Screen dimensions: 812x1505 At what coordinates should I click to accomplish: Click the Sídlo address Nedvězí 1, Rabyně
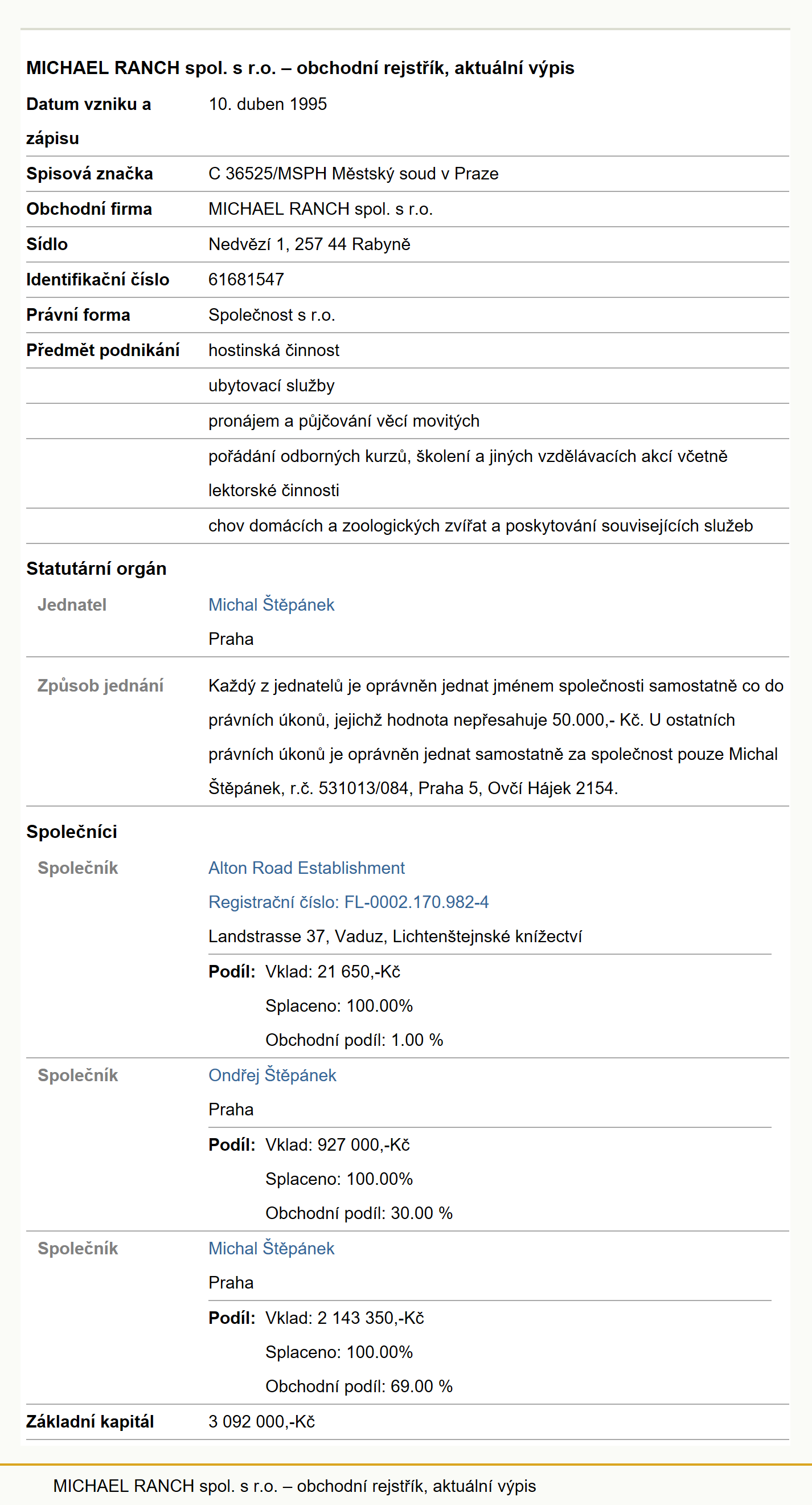tap(309, 244)
